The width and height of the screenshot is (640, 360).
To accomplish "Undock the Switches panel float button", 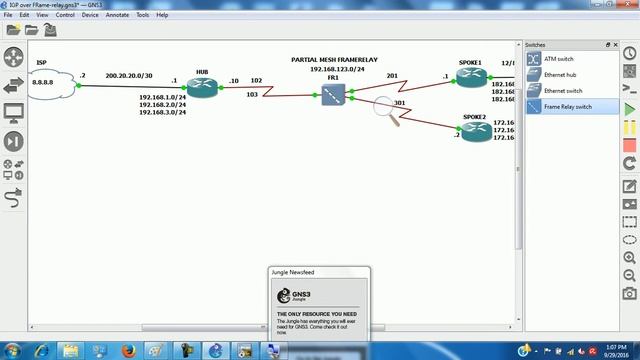I will (608, 44).
